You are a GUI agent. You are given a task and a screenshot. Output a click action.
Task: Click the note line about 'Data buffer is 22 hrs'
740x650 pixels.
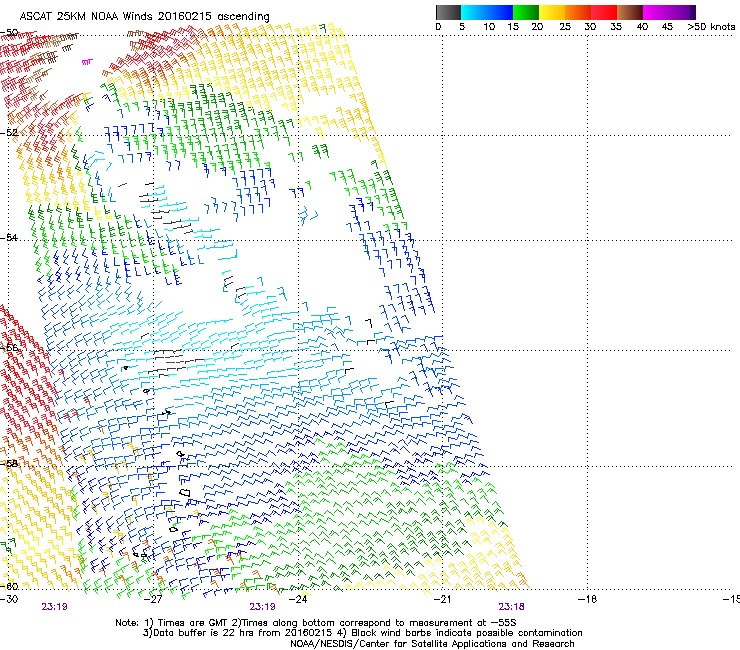tap(363, 633)
